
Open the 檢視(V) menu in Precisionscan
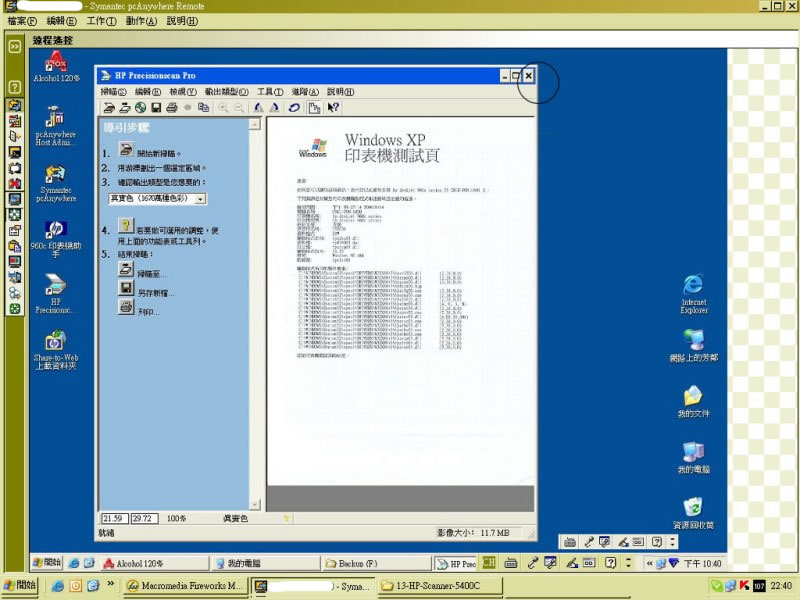[x=183, y=92]
